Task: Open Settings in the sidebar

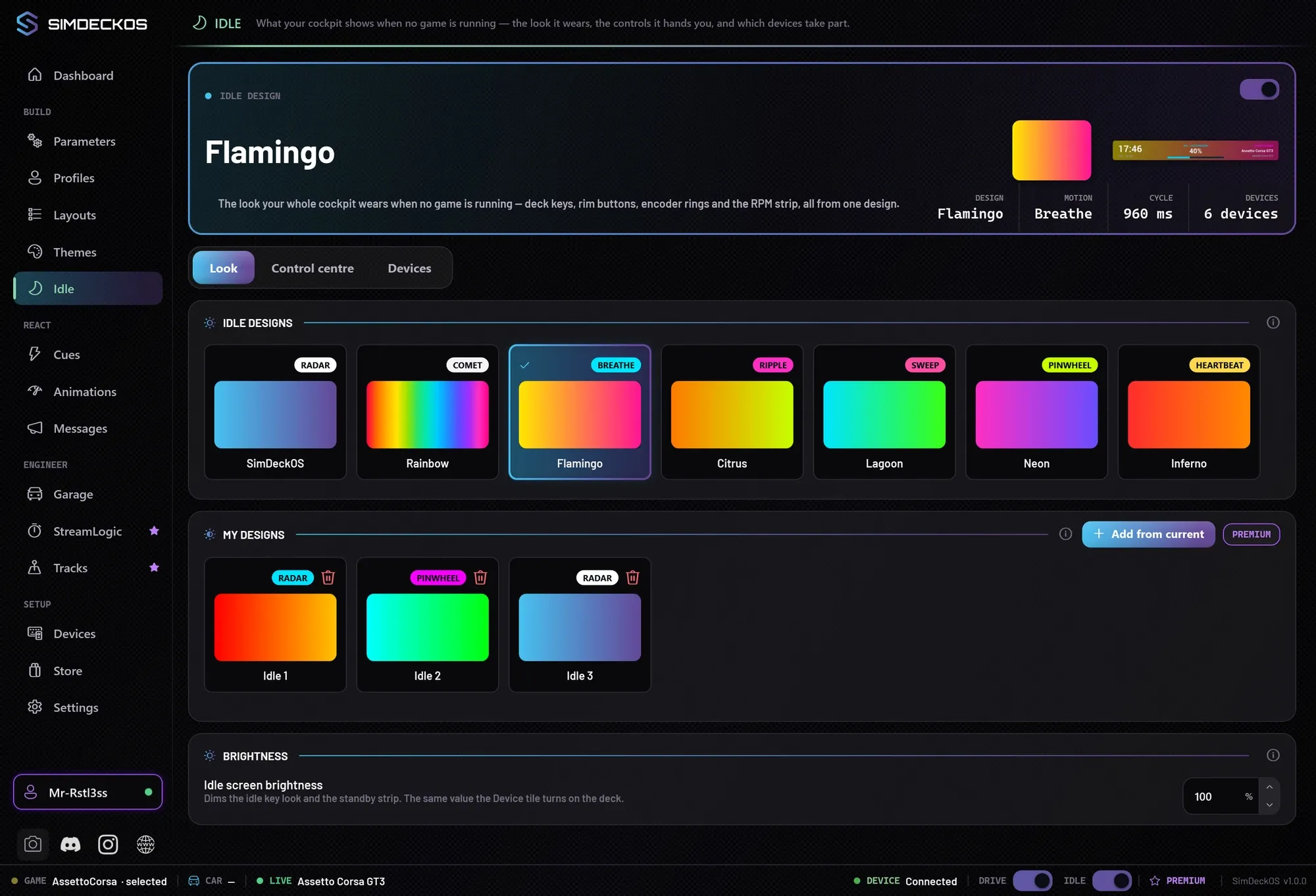Action: pos(88,707)
